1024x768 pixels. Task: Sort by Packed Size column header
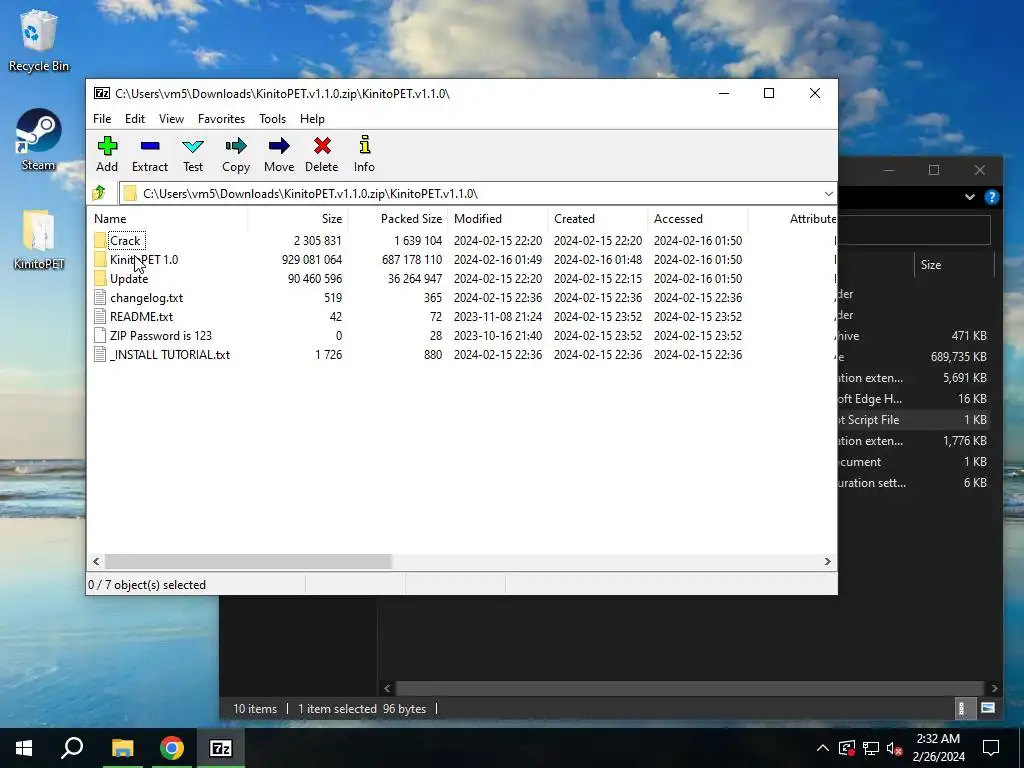pyautogui.click(x=398, y=219)
